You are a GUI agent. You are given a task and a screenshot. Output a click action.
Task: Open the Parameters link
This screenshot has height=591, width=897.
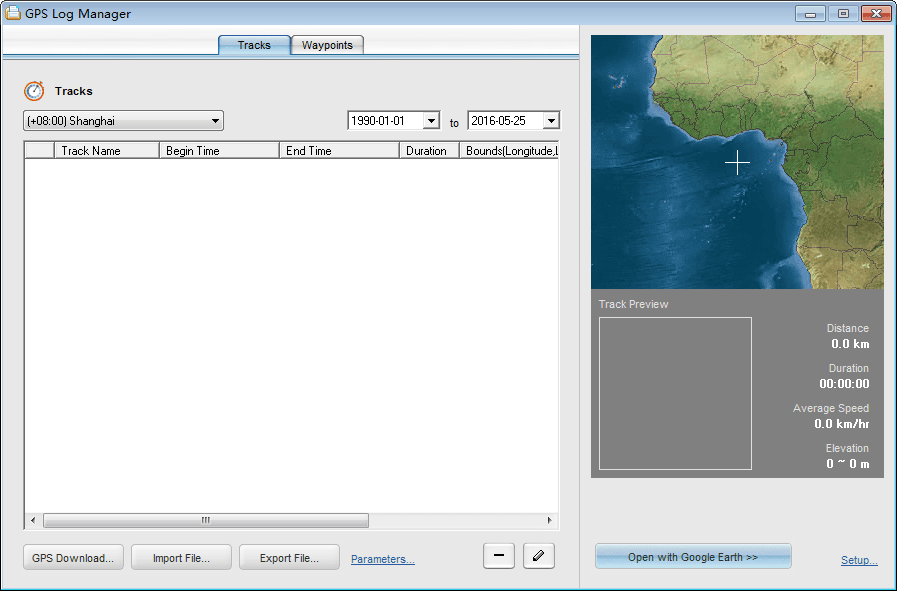pyautogui.click(x=383, y=559)
